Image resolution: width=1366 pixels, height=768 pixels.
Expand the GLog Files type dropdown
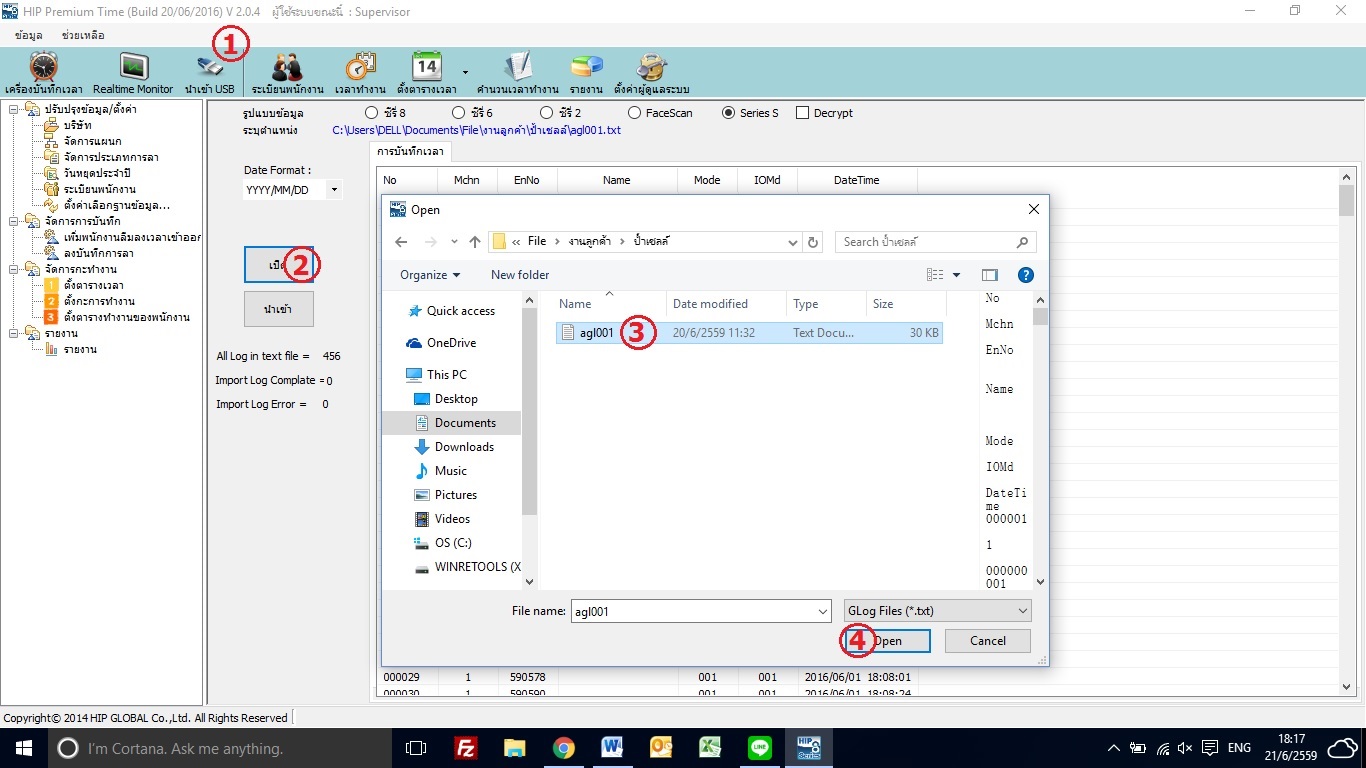coord(937,611)
